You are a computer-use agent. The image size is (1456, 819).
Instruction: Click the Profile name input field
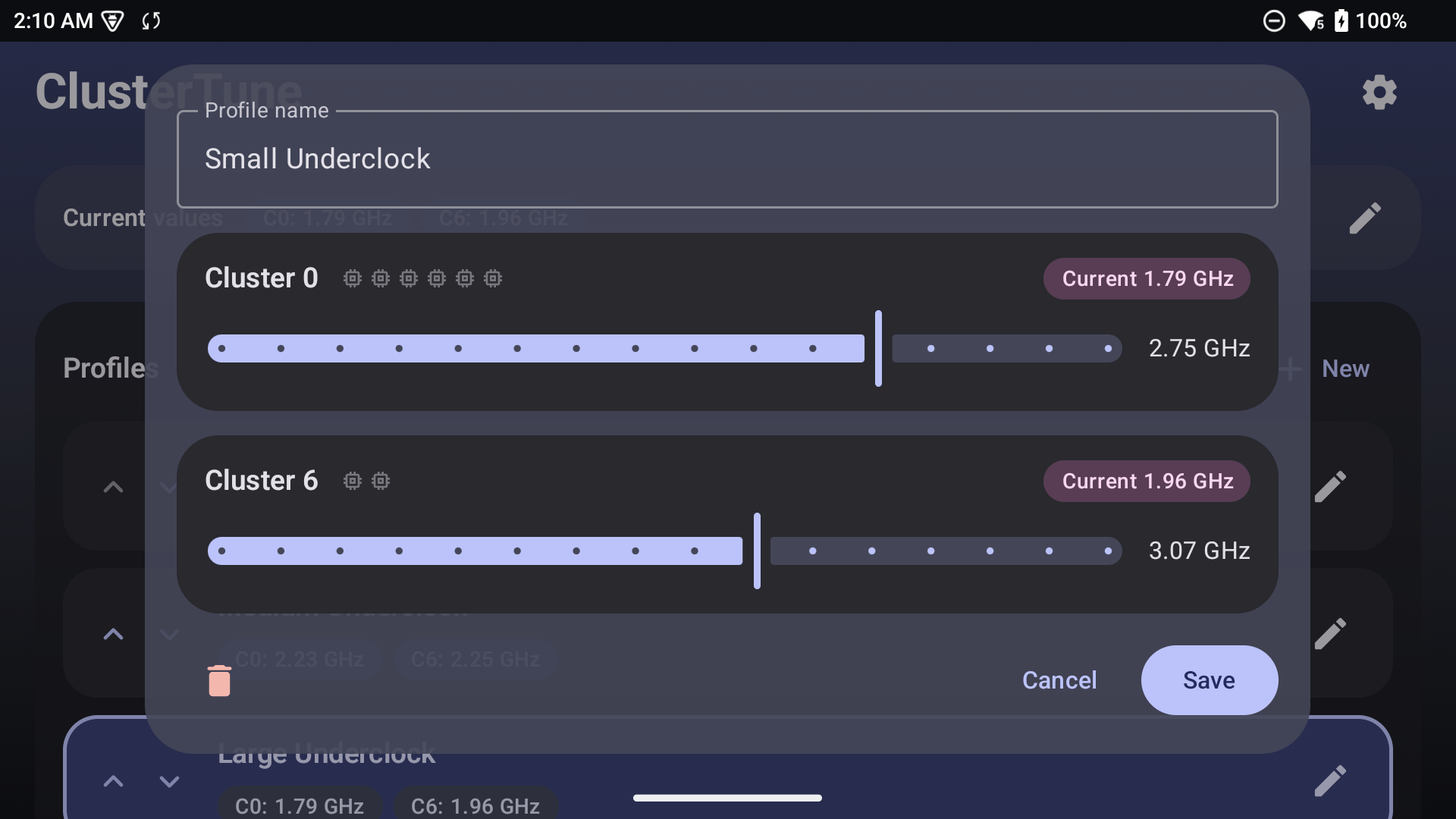click(727, 159)
